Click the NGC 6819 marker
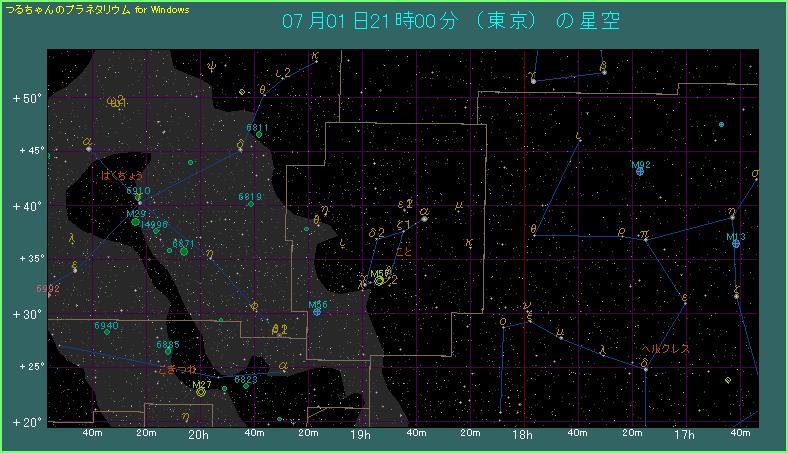788x453 pixels. click(250, 204)
